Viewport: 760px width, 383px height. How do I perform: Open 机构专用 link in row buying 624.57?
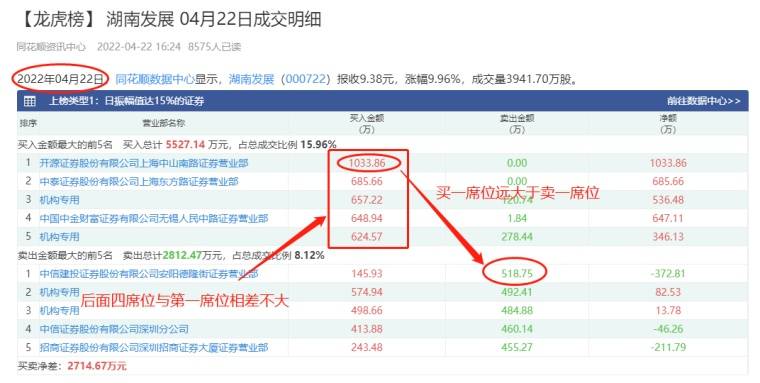[59, 237]
